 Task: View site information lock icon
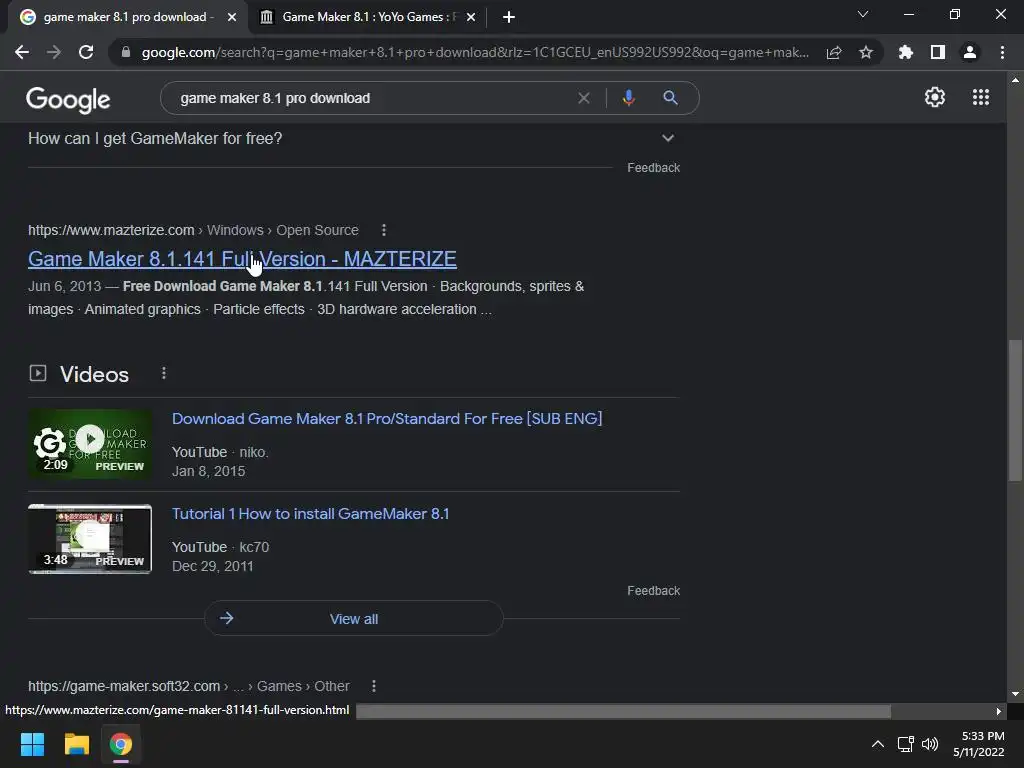coord(126,52)
